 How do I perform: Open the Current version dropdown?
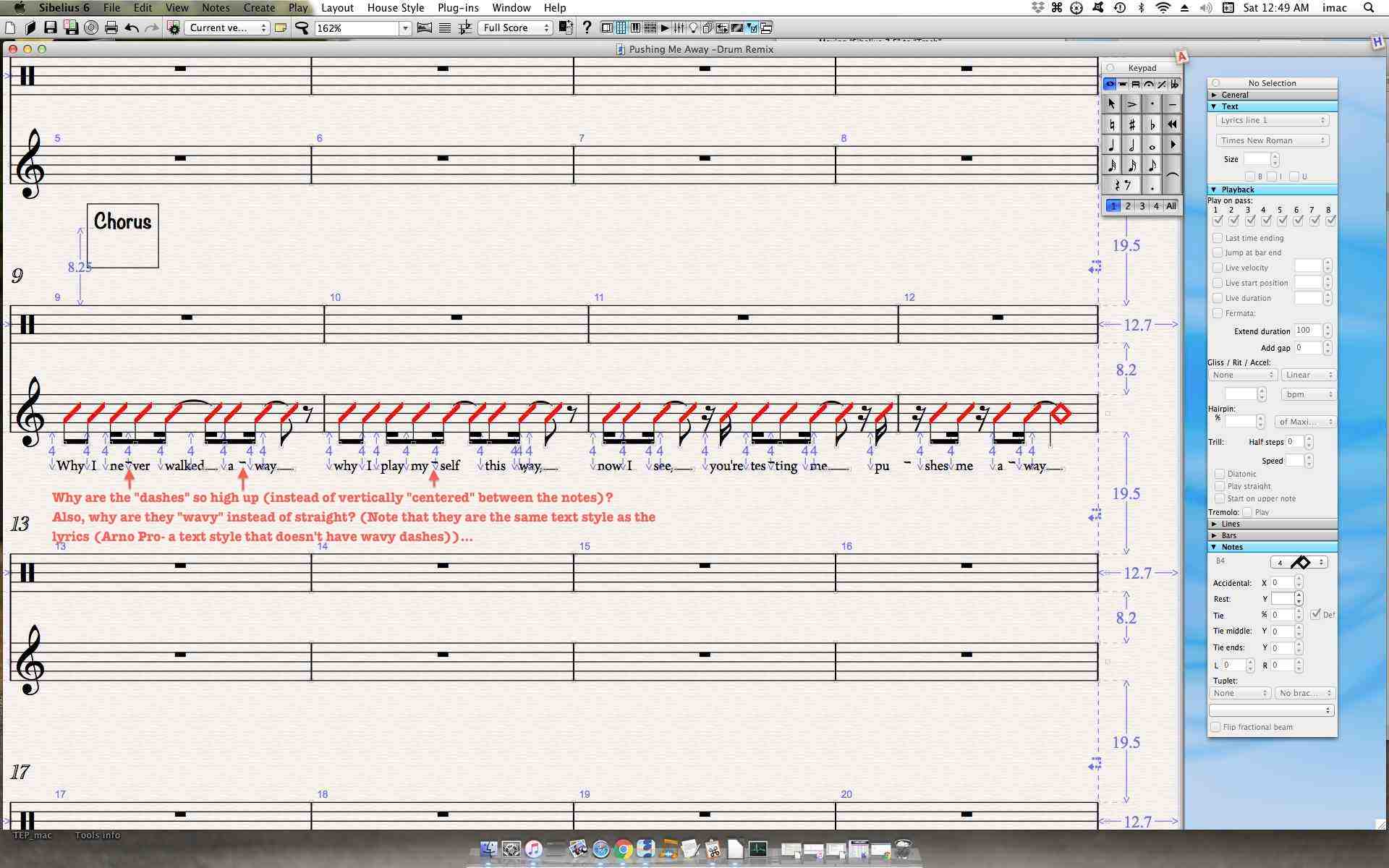tap(226, 27)
